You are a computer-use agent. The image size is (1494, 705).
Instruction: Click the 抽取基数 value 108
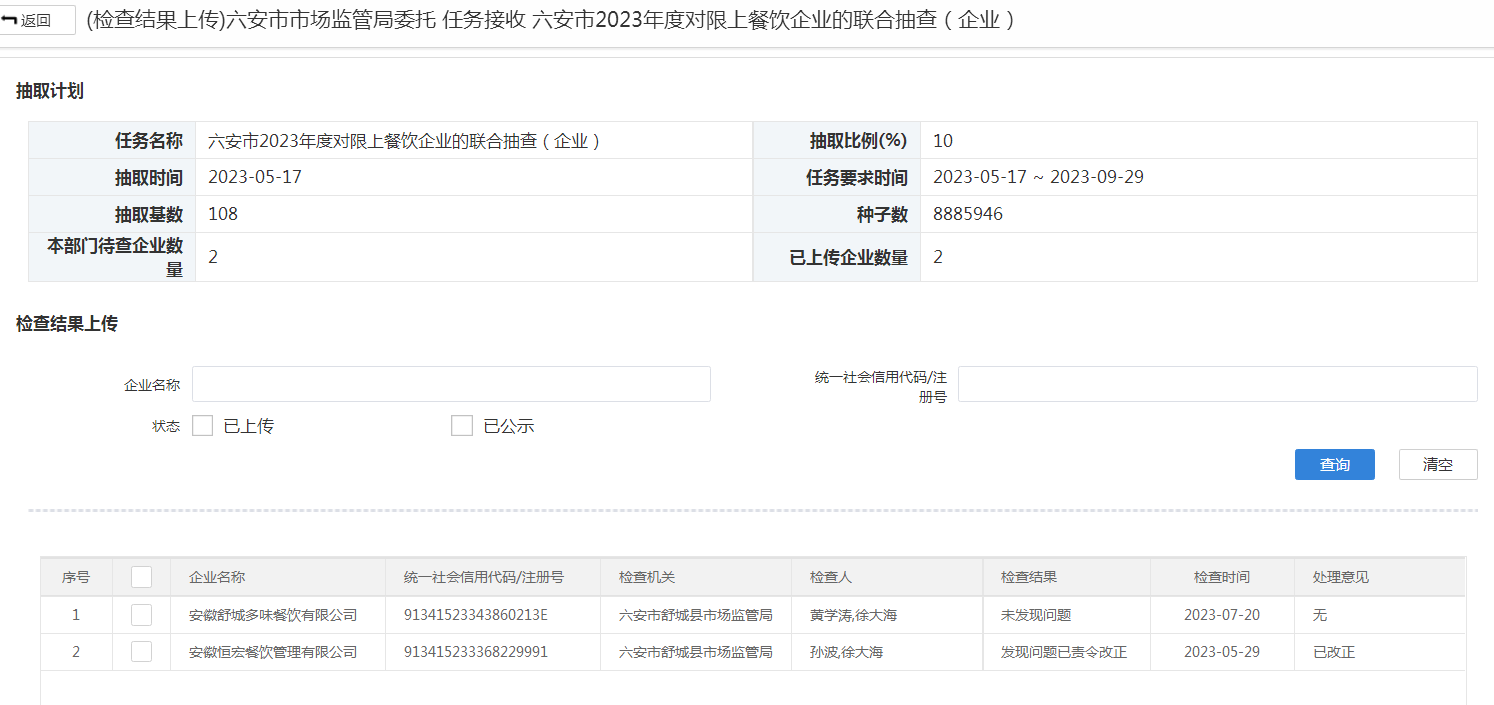point(223,214)
